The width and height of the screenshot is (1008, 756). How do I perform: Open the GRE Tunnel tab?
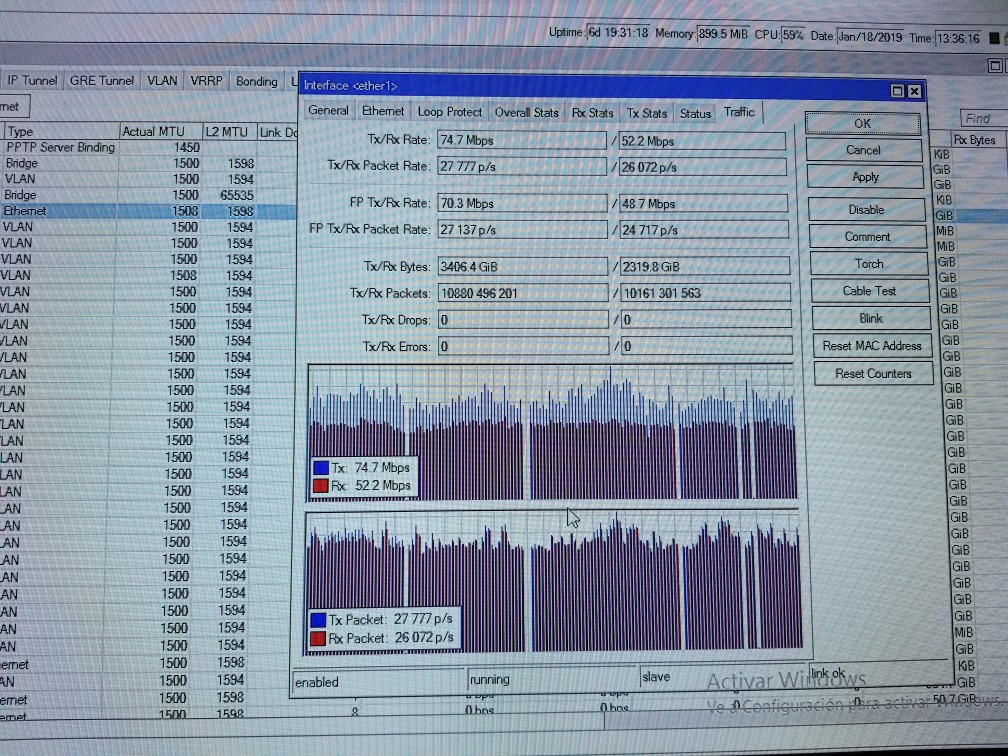click(102, 80)
